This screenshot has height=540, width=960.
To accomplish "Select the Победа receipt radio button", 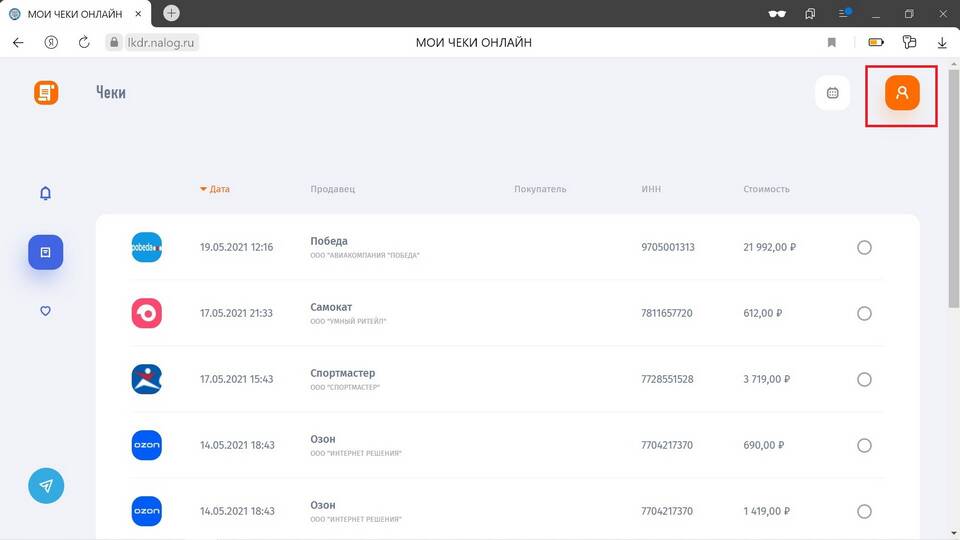I will pos(864,247).
